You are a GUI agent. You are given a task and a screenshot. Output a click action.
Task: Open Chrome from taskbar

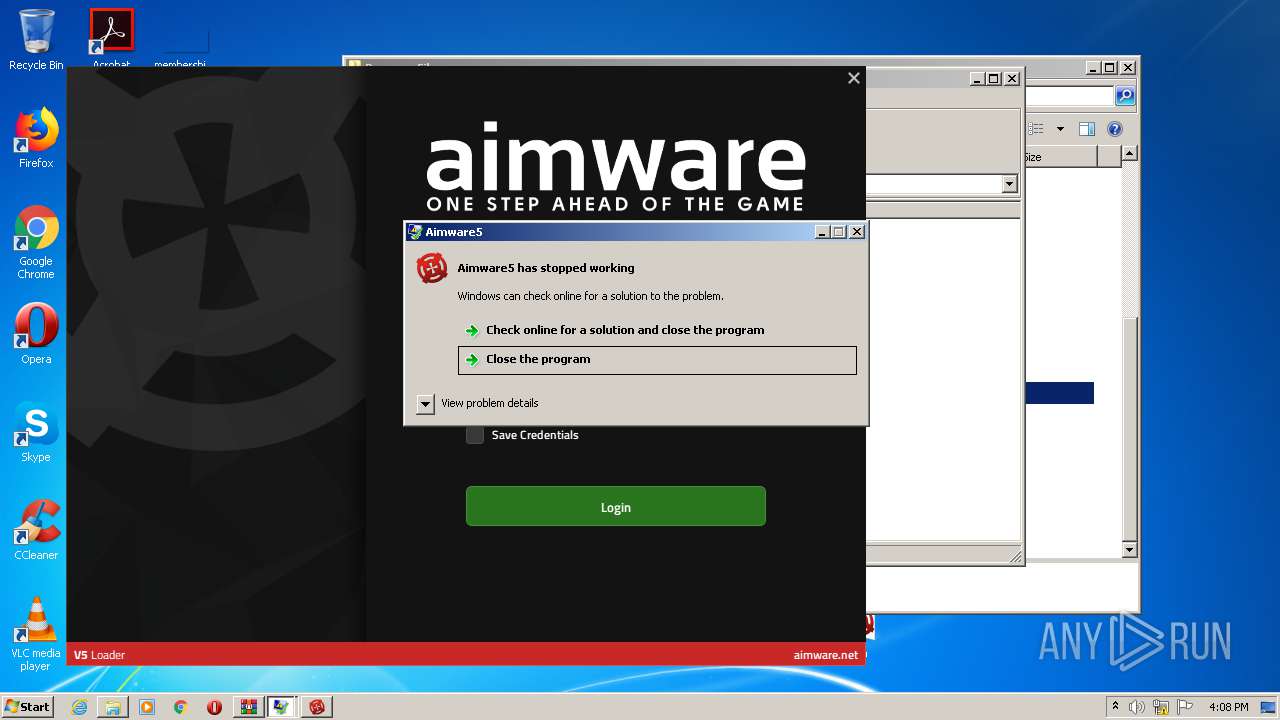[x=181, y=707]
